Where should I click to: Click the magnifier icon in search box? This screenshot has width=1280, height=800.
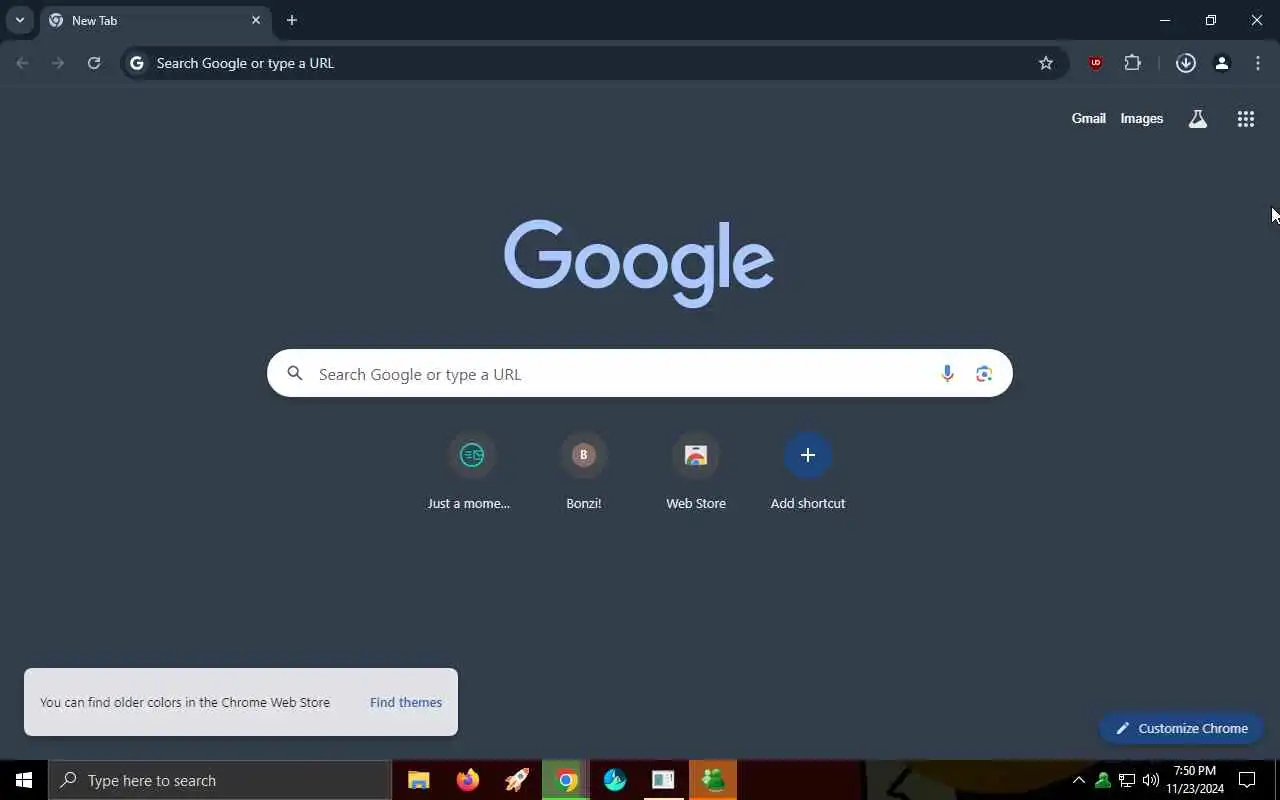(295, 373)
